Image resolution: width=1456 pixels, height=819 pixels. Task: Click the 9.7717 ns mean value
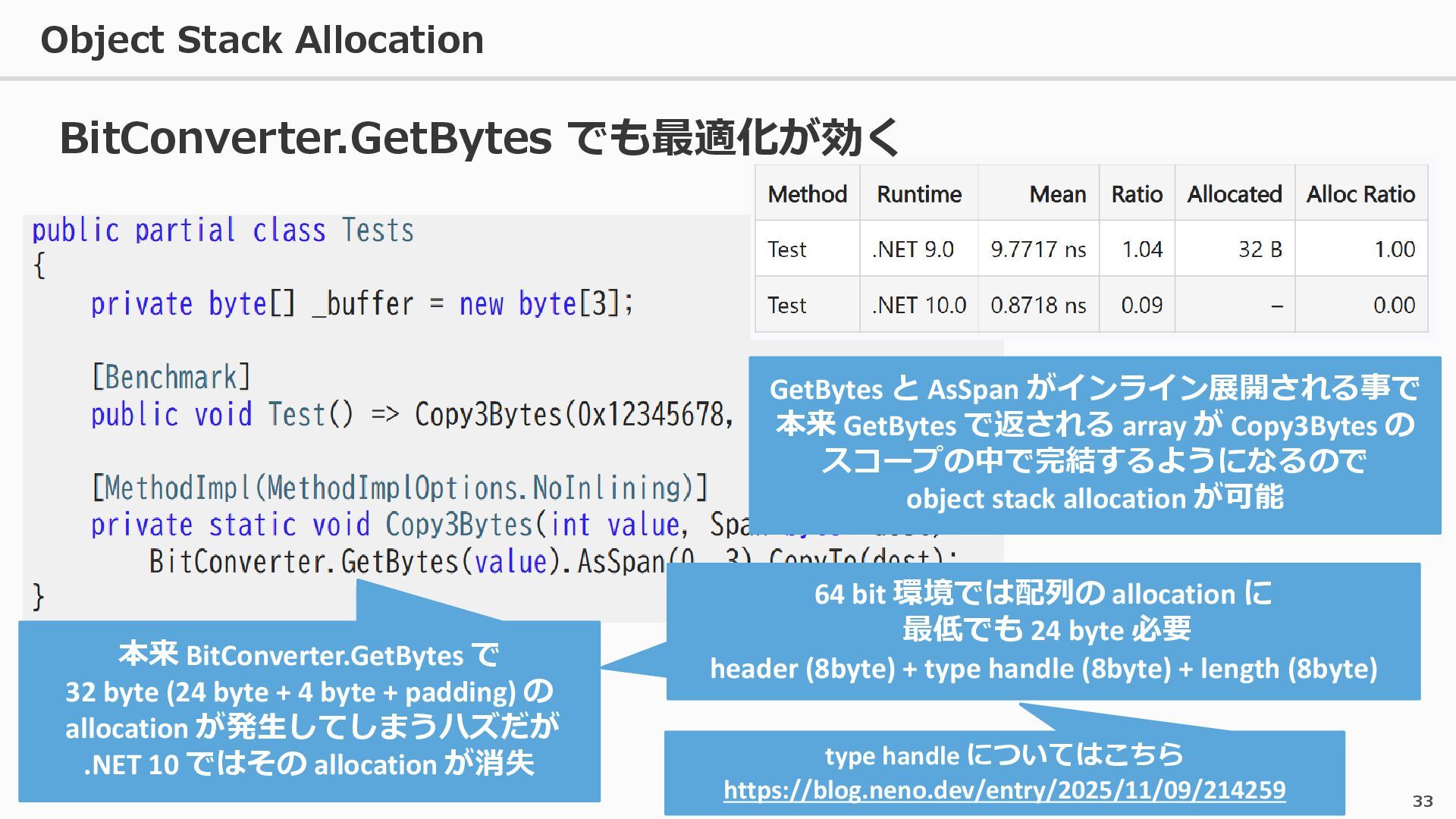coord(1037,249)
